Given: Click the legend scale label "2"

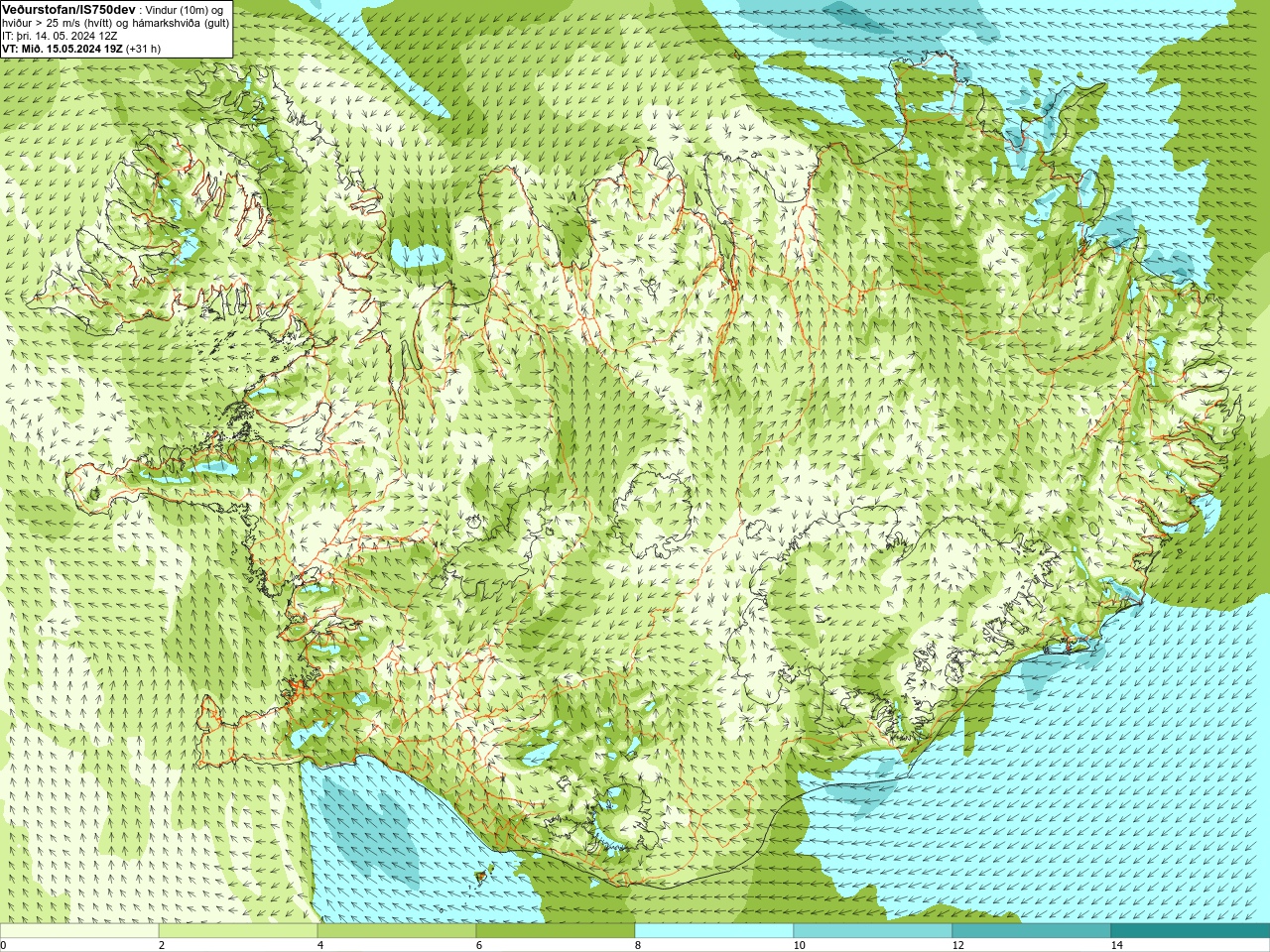Looking at the screenshot, I should pyautogui.click(x=162, y=945).
